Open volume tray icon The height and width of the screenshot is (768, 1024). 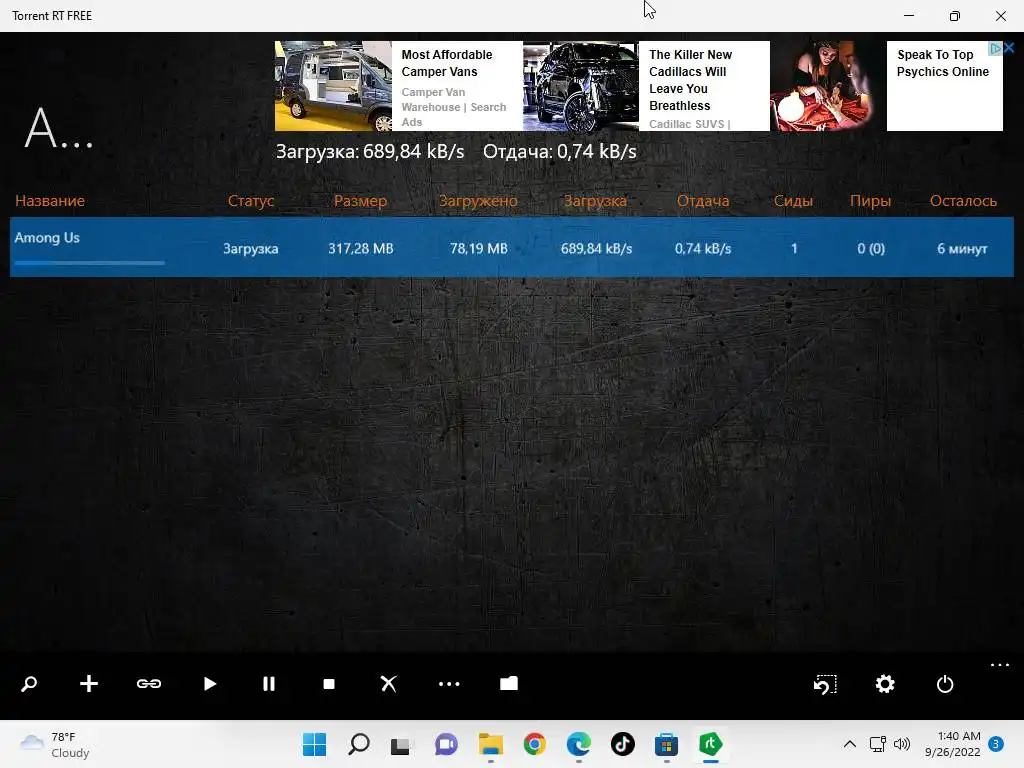click(x=902, y=744)
